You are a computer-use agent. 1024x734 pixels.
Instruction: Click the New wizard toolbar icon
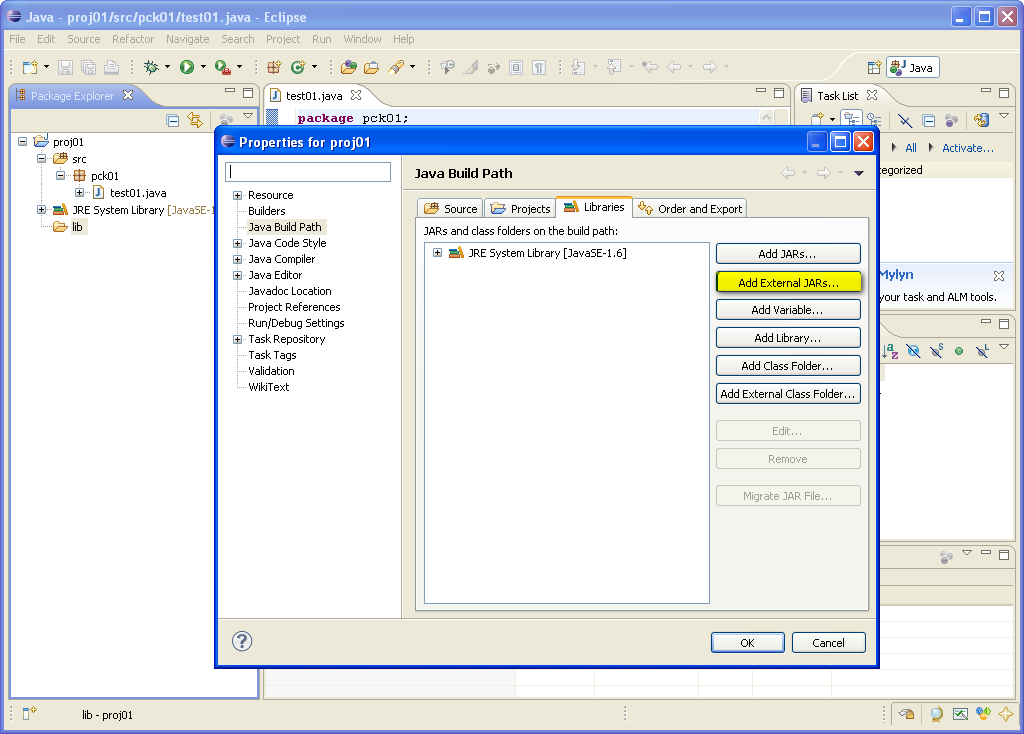[x=30, y=67]
